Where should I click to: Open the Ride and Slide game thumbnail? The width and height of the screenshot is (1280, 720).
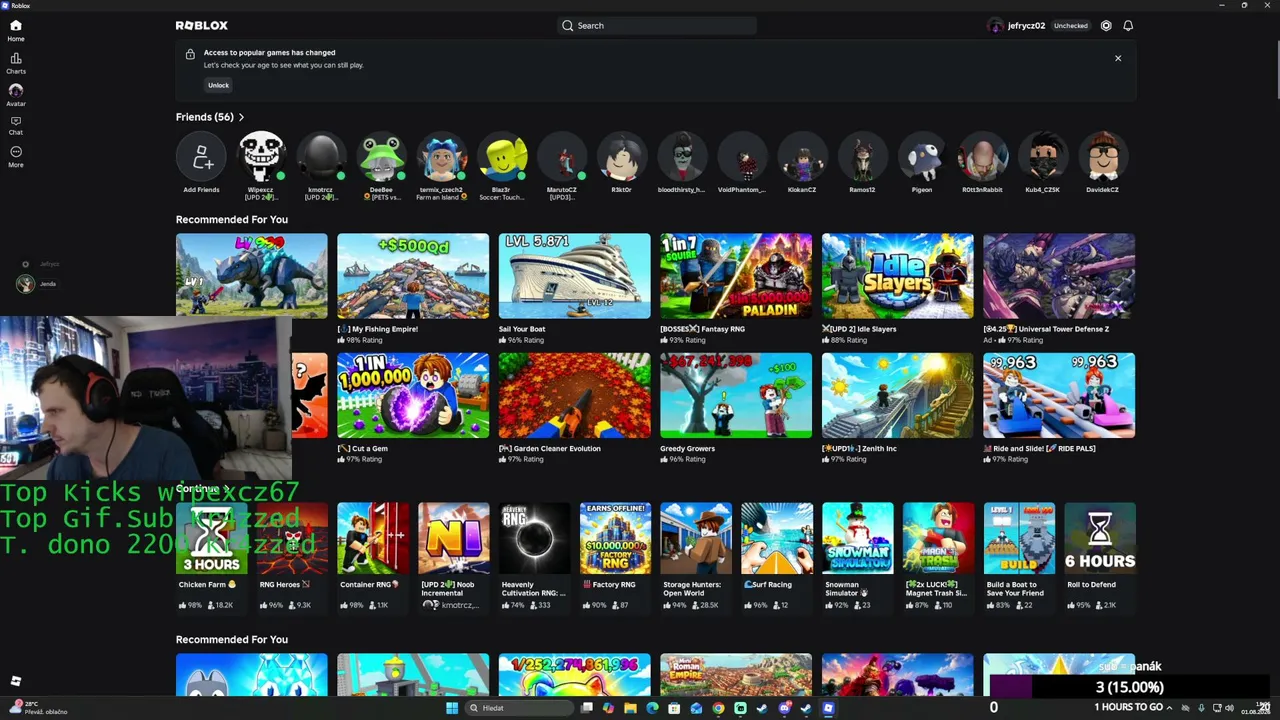click(x=1059, y=396)
